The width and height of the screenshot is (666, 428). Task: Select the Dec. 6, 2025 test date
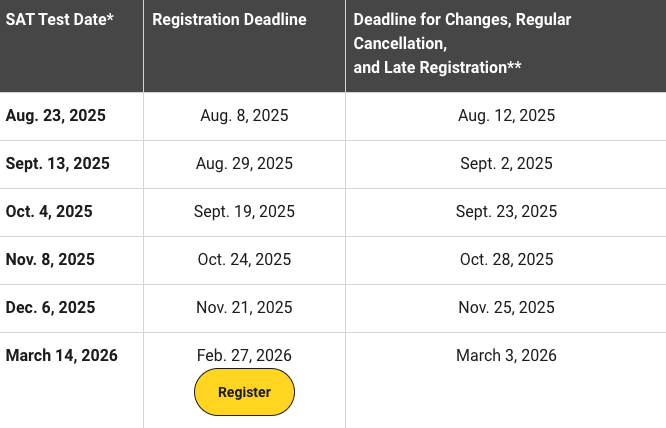tap(50, 308)
